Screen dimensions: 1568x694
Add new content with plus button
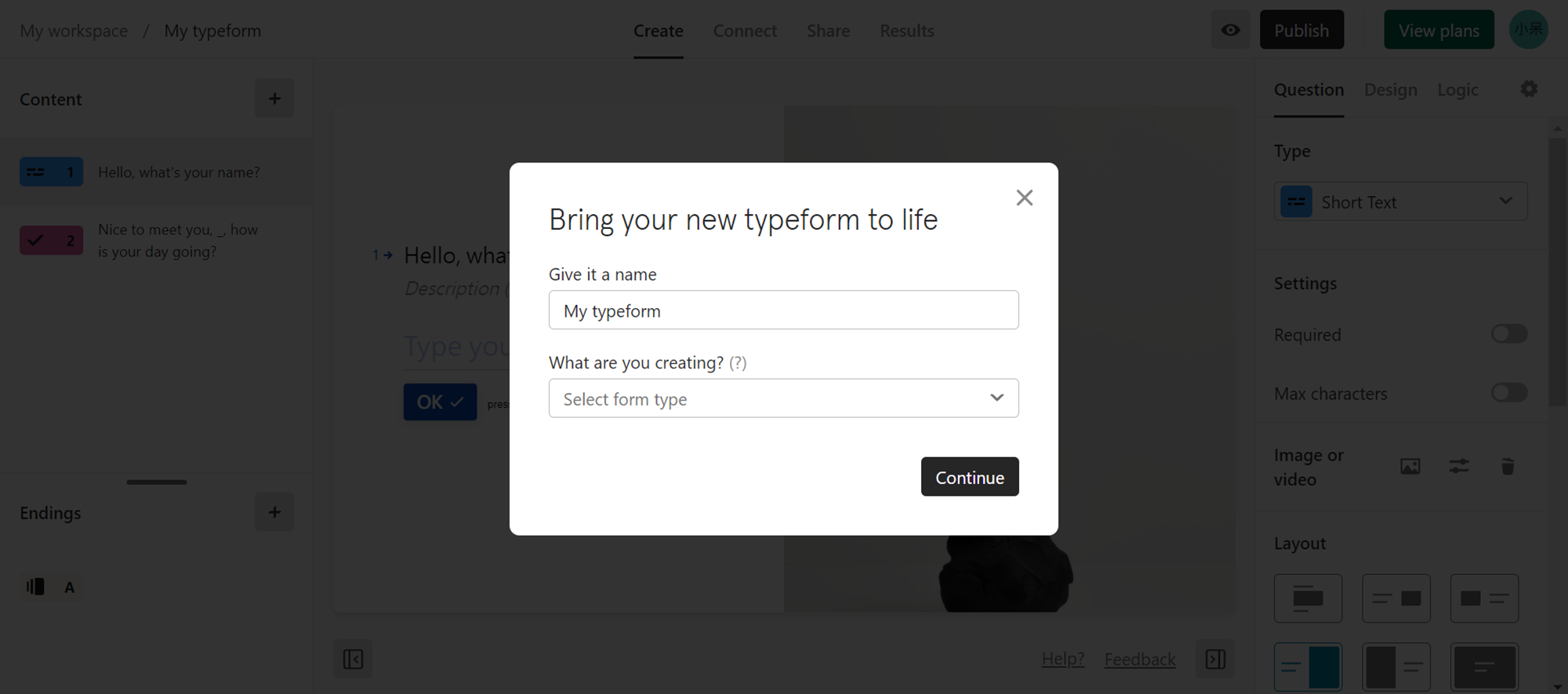(274, 98)
